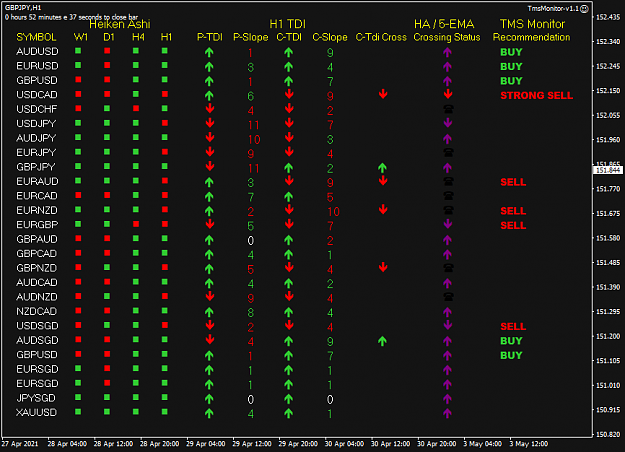Screen dimensions: 625x452
Task: Click the SYMBOL column header
Action: tap(36, 37)
